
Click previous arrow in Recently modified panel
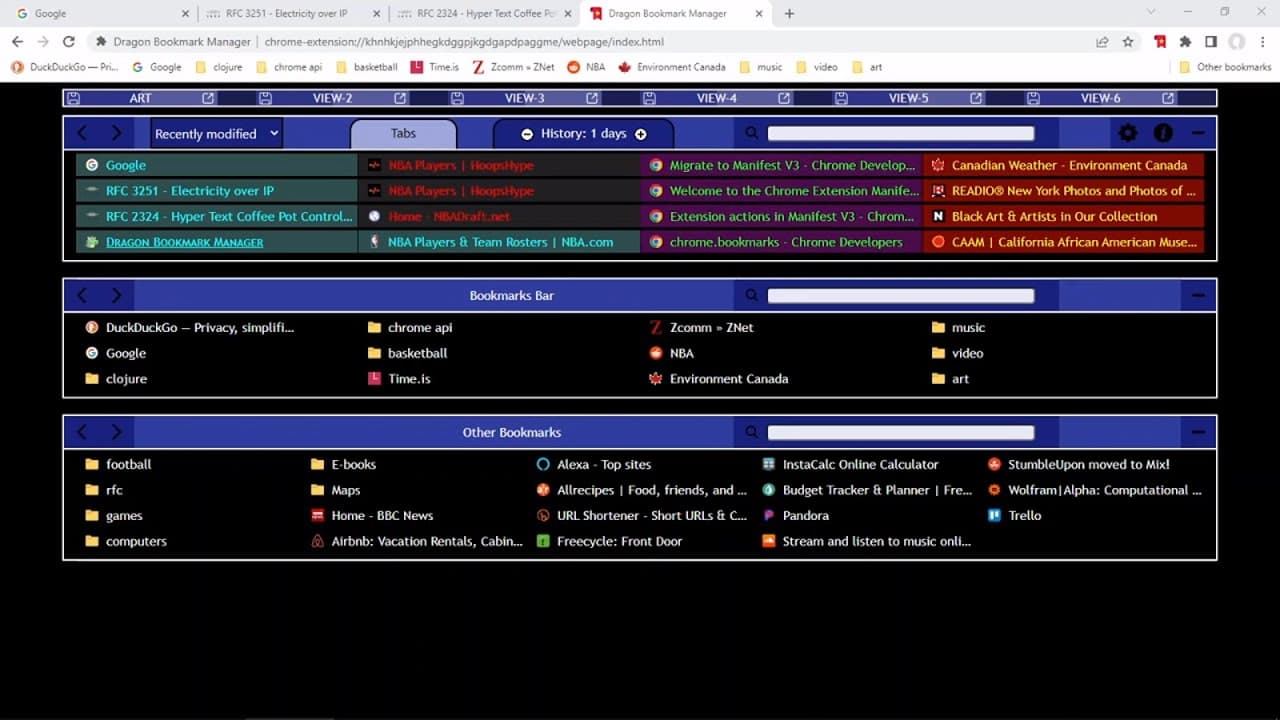(x=83, y=133)
